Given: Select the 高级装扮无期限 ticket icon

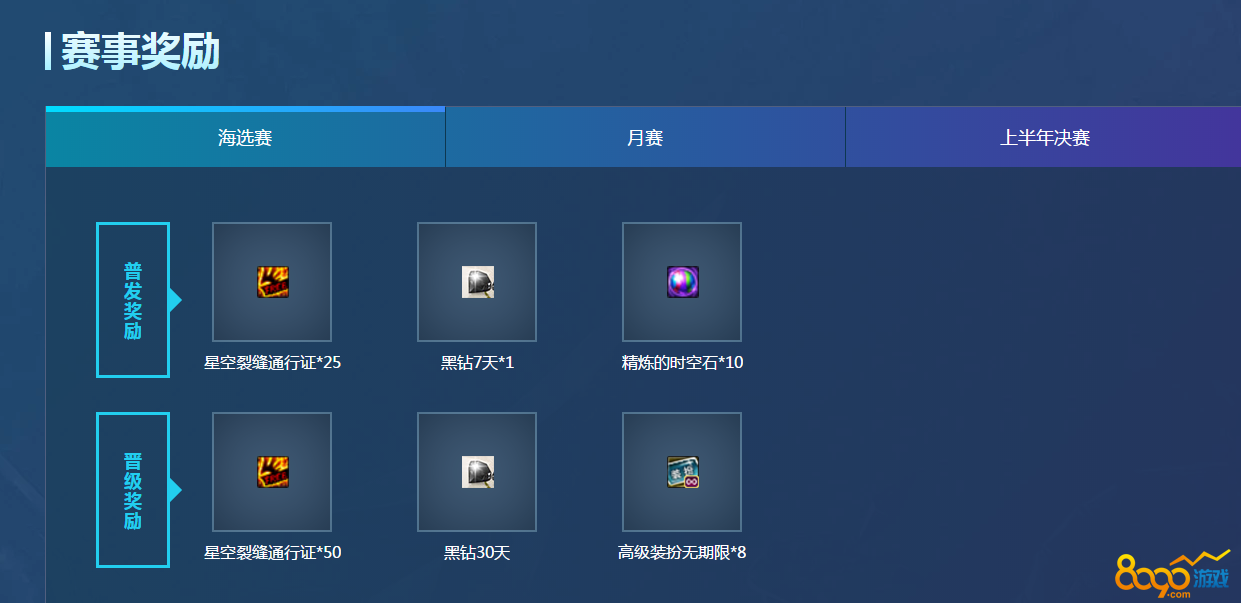Looking at the screenshot, I should point(682,472).
